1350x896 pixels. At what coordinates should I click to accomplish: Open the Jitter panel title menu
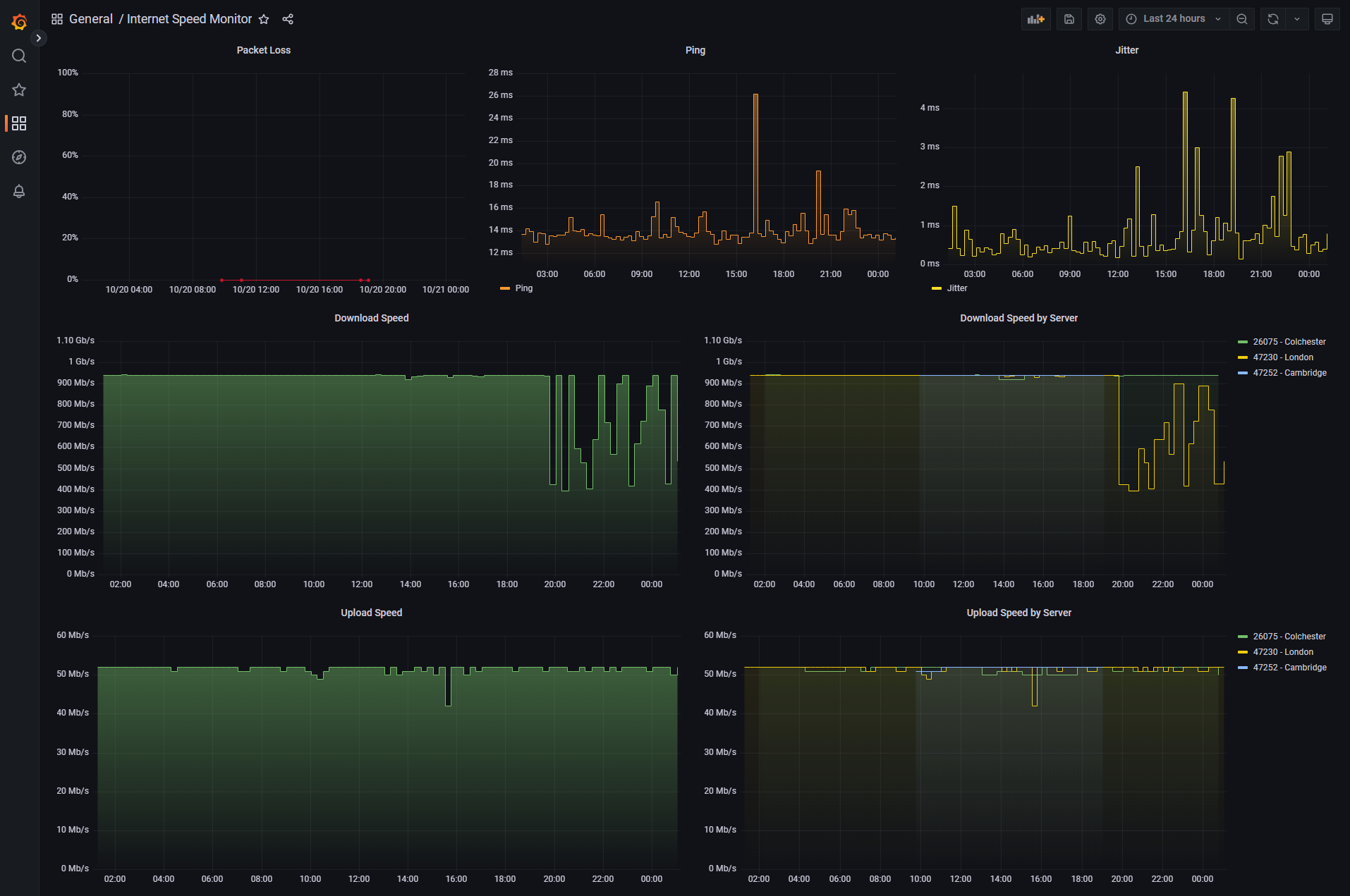[1127, 50]
